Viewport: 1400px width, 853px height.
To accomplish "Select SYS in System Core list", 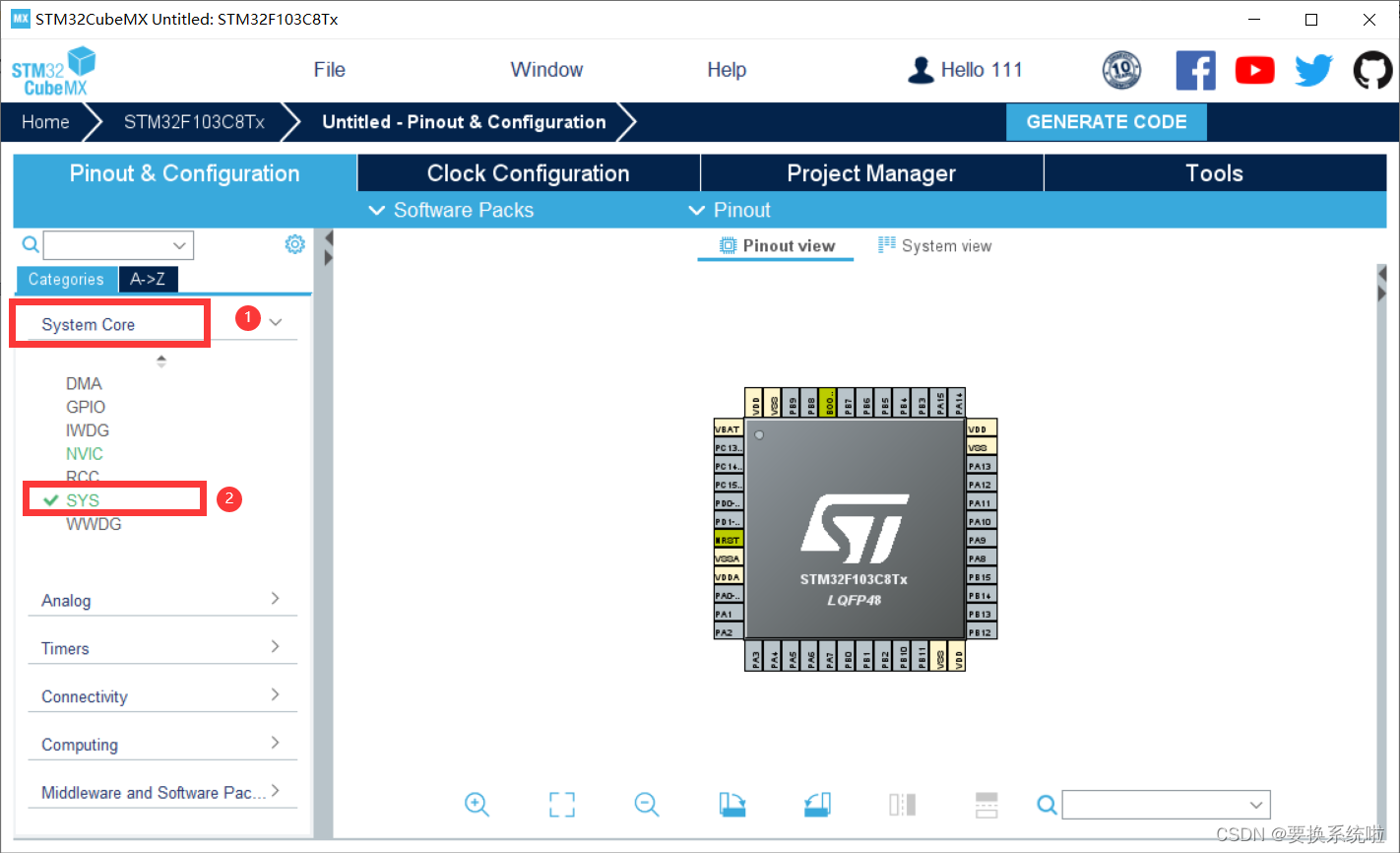I will [x=83, y=500].
